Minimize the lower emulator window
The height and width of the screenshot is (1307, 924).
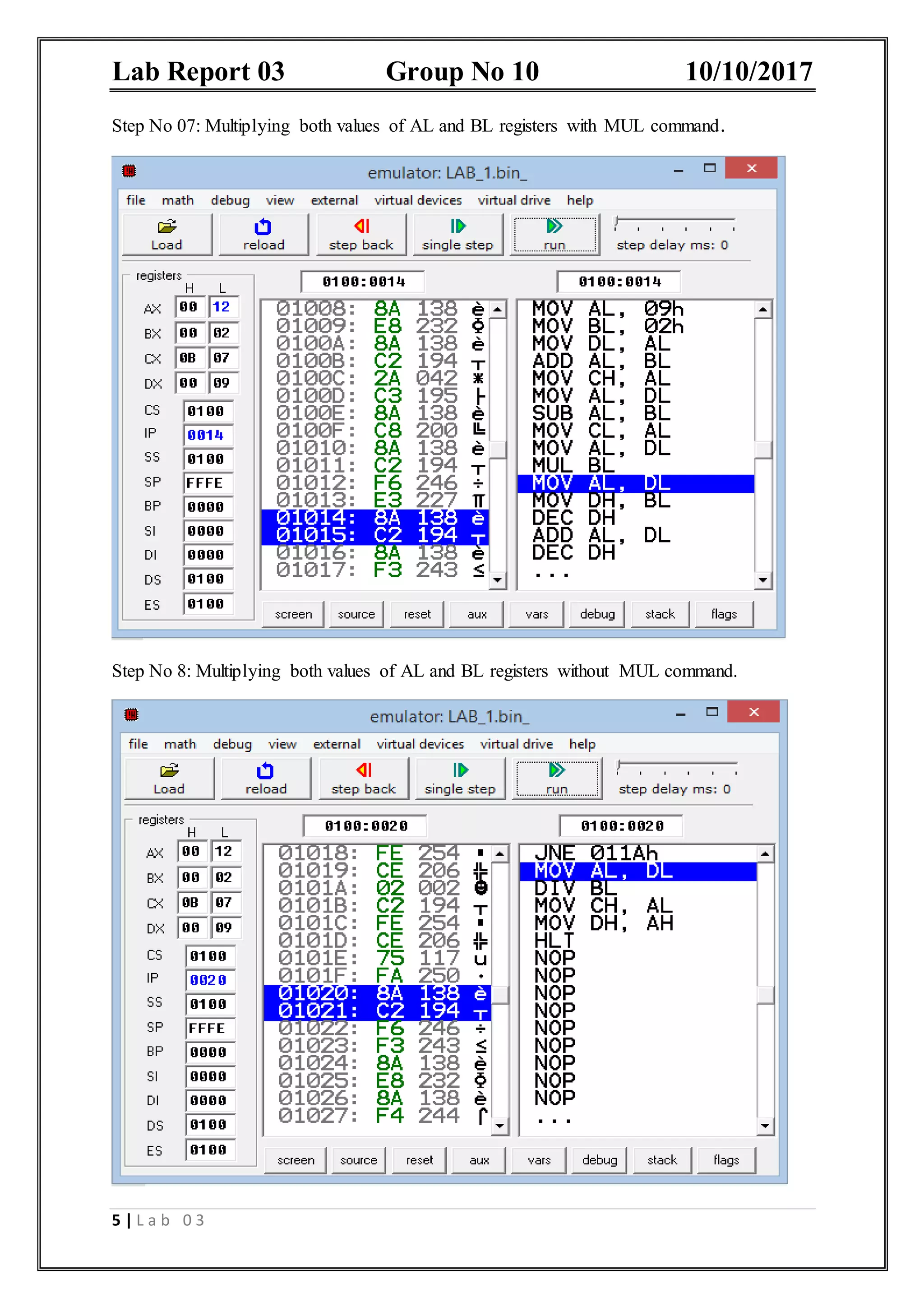pos(680,713)
